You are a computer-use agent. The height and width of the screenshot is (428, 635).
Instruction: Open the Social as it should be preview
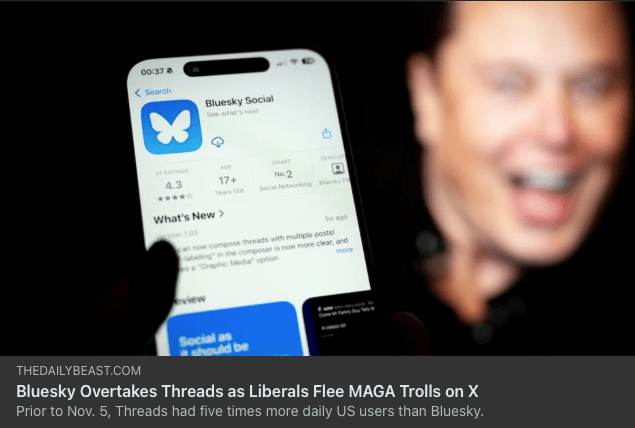point(234,329)
